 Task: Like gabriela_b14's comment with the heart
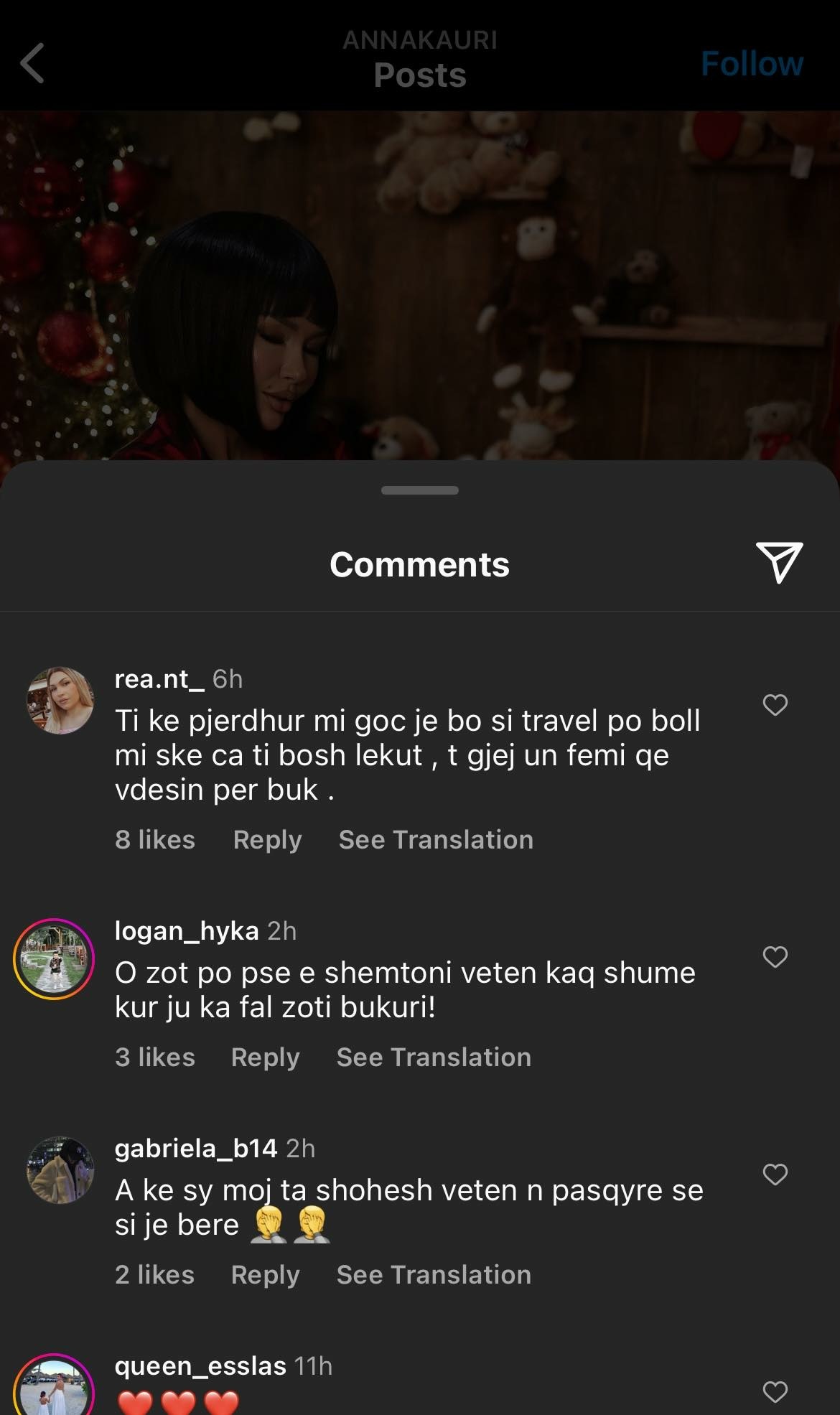click(x=775, y=1175)
